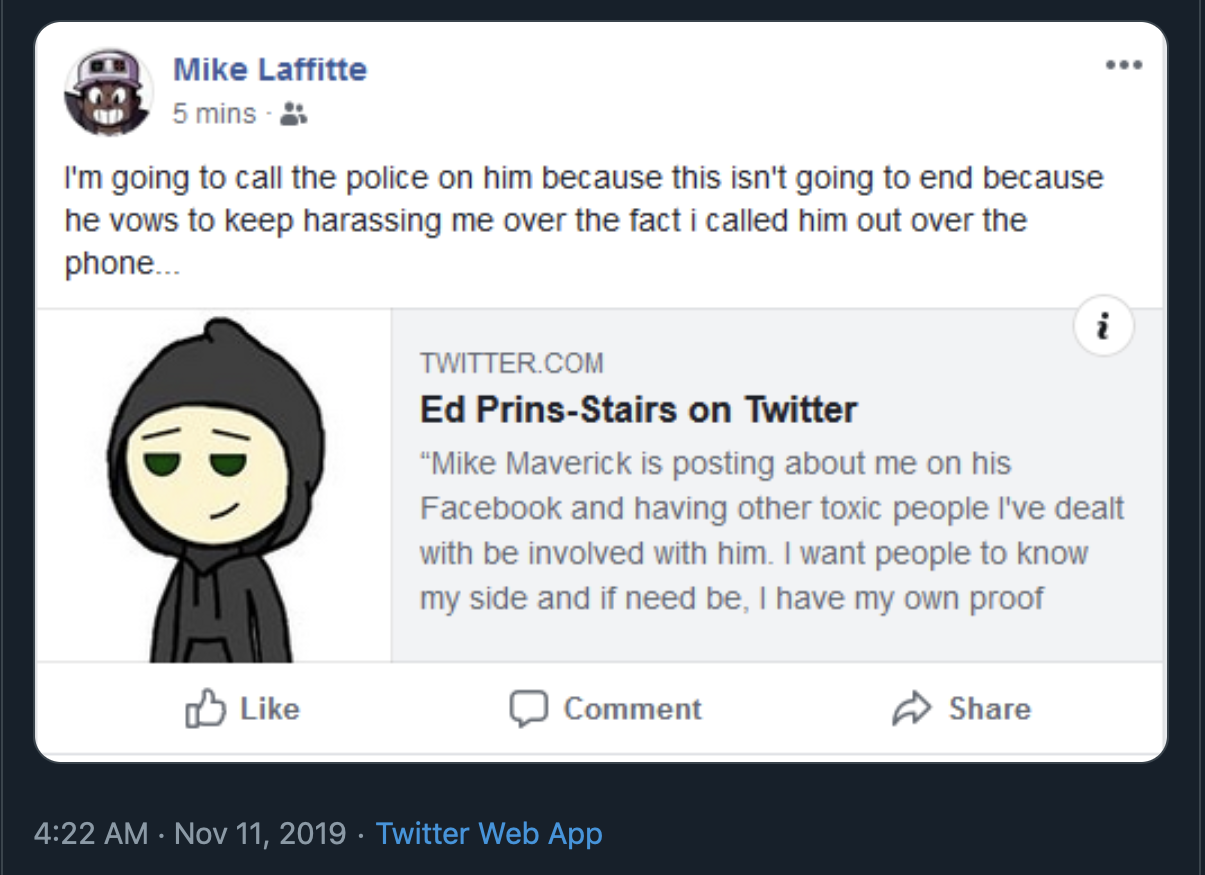
Task: Click the '5 mins' post timestamp
Action: pos(214,114)
